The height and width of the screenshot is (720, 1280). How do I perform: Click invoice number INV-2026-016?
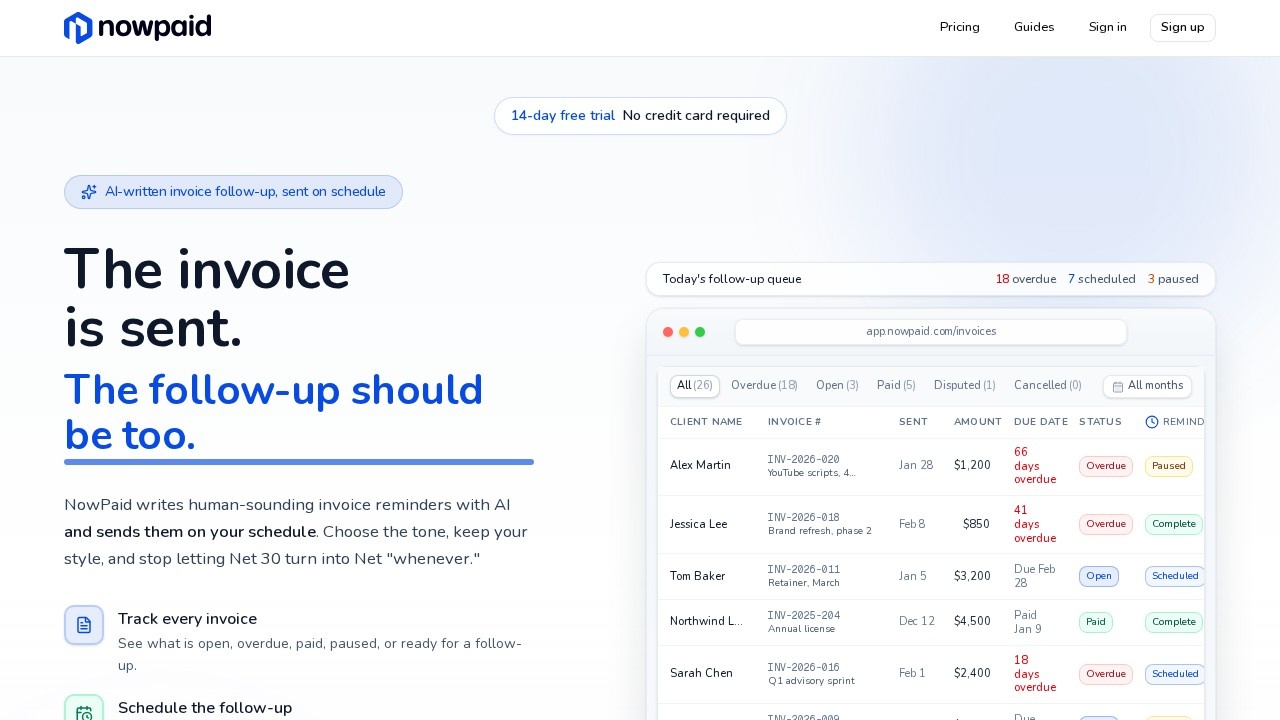pos(804,668)
